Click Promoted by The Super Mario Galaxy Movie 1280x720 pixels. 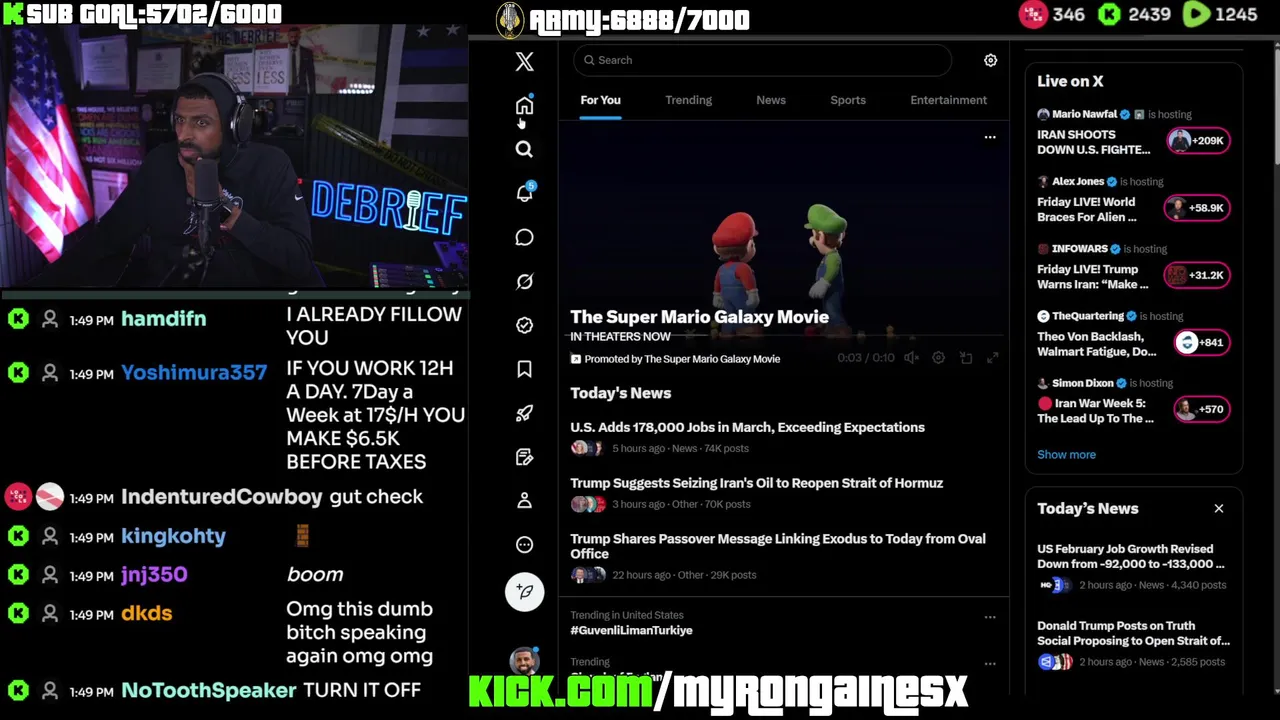point(682,359)
